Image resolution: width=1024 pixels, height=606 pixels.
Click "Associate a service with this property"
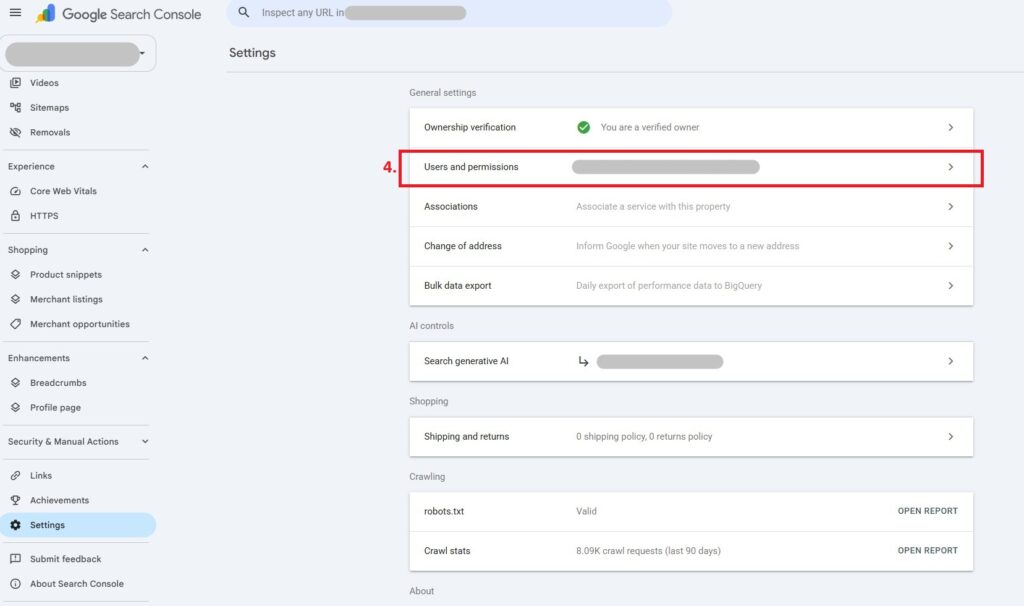tap(653, 207)
